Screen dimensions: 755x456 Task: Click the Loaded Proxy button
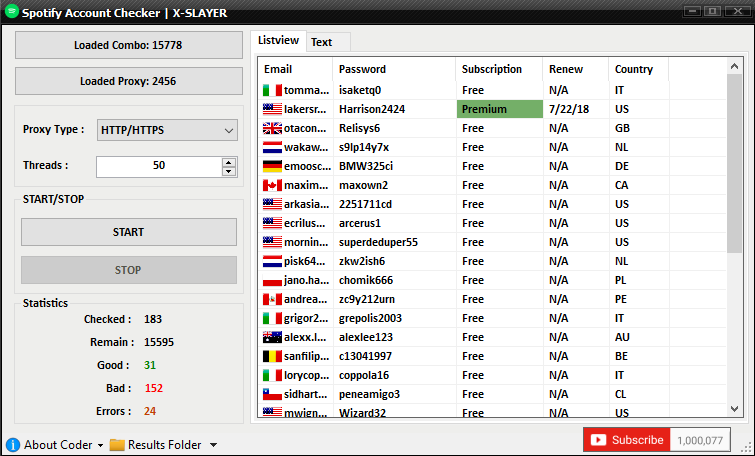tap(129, 81)
